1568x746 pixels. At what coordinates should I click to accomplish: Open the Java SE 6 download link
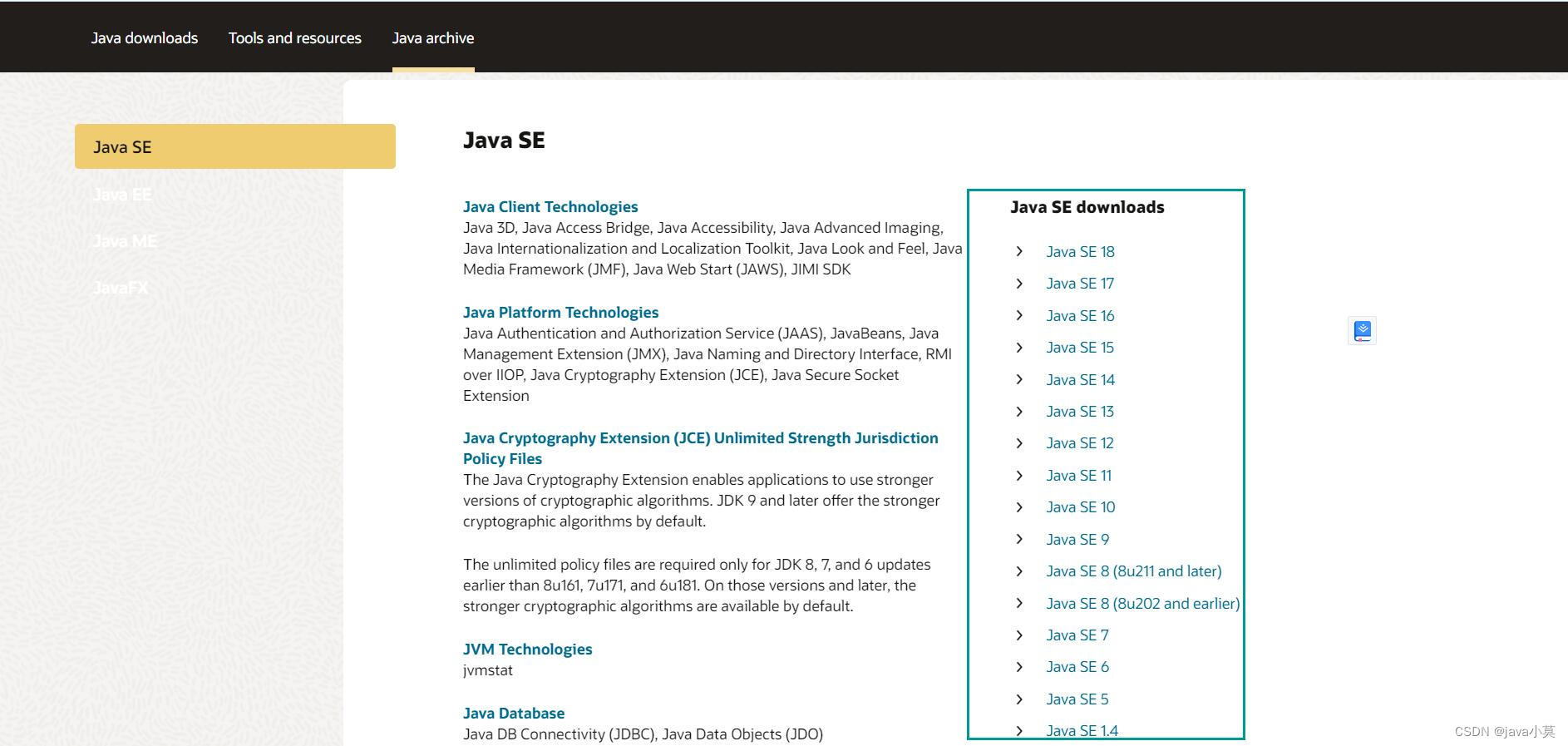click(x=1077, y=667)
